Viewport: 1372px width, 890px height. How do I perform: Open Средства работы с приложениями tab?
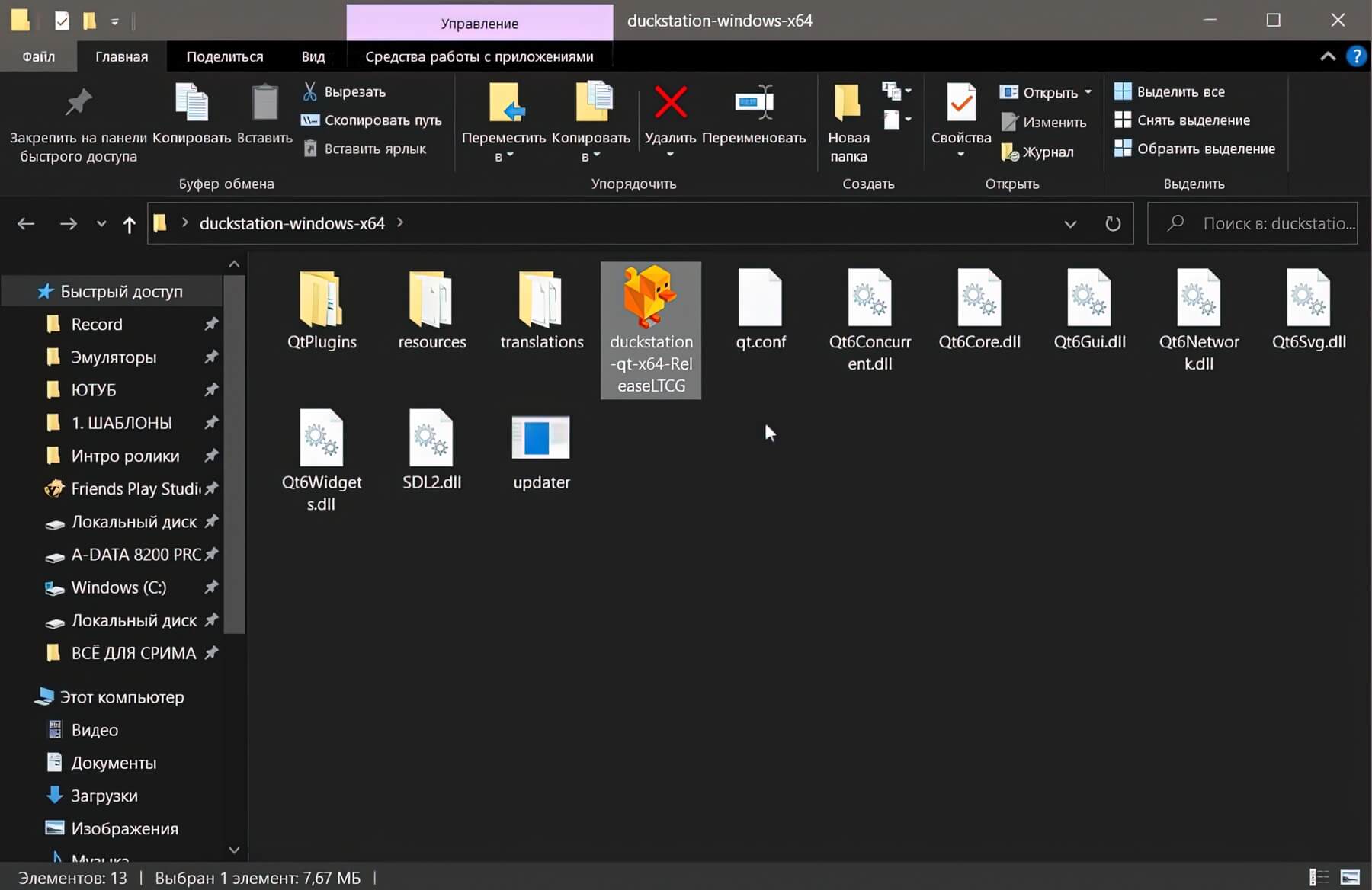click(x=479, y=56)
